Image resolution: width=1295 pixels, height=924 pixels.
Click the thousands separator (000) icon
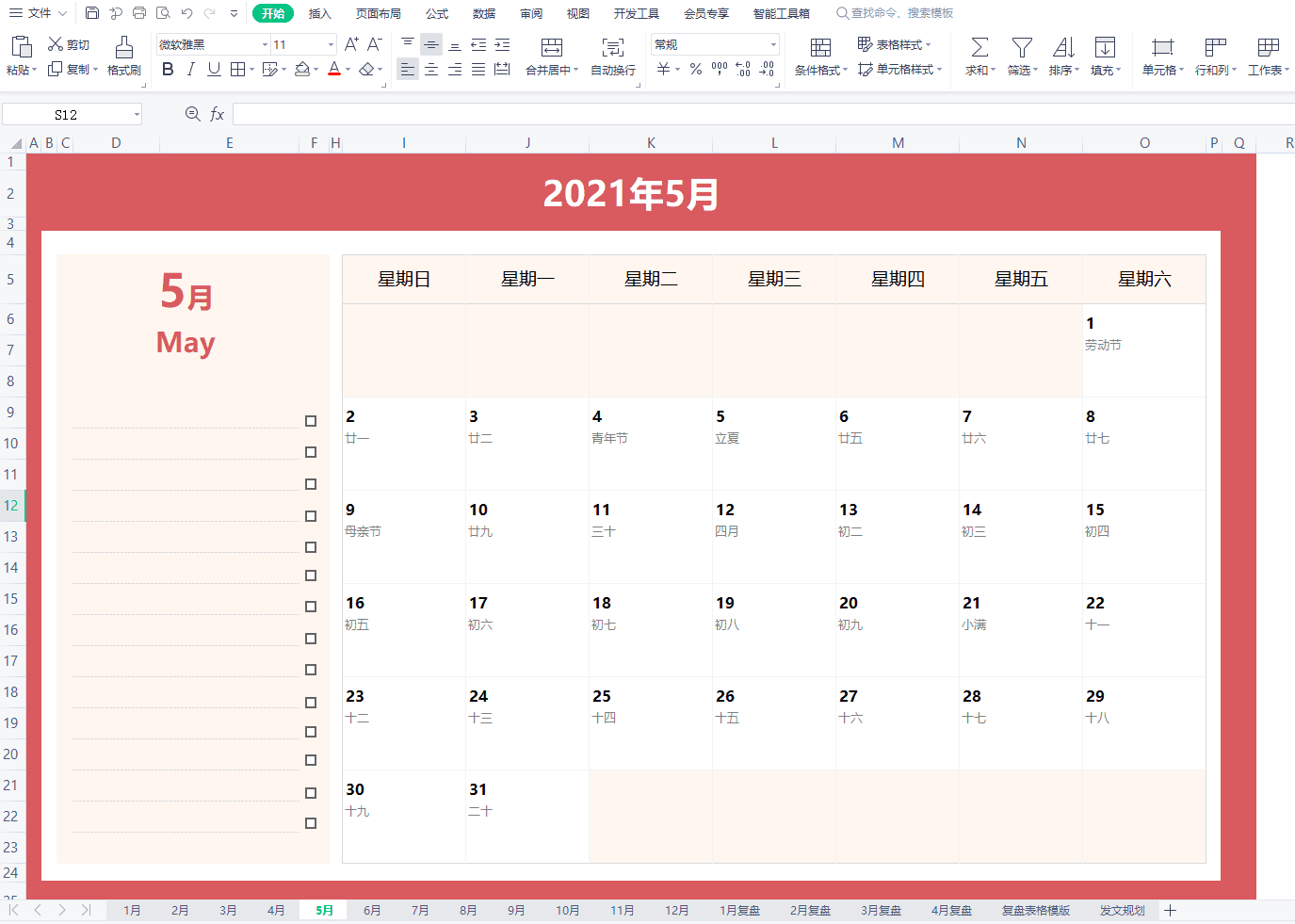(720, 69)
